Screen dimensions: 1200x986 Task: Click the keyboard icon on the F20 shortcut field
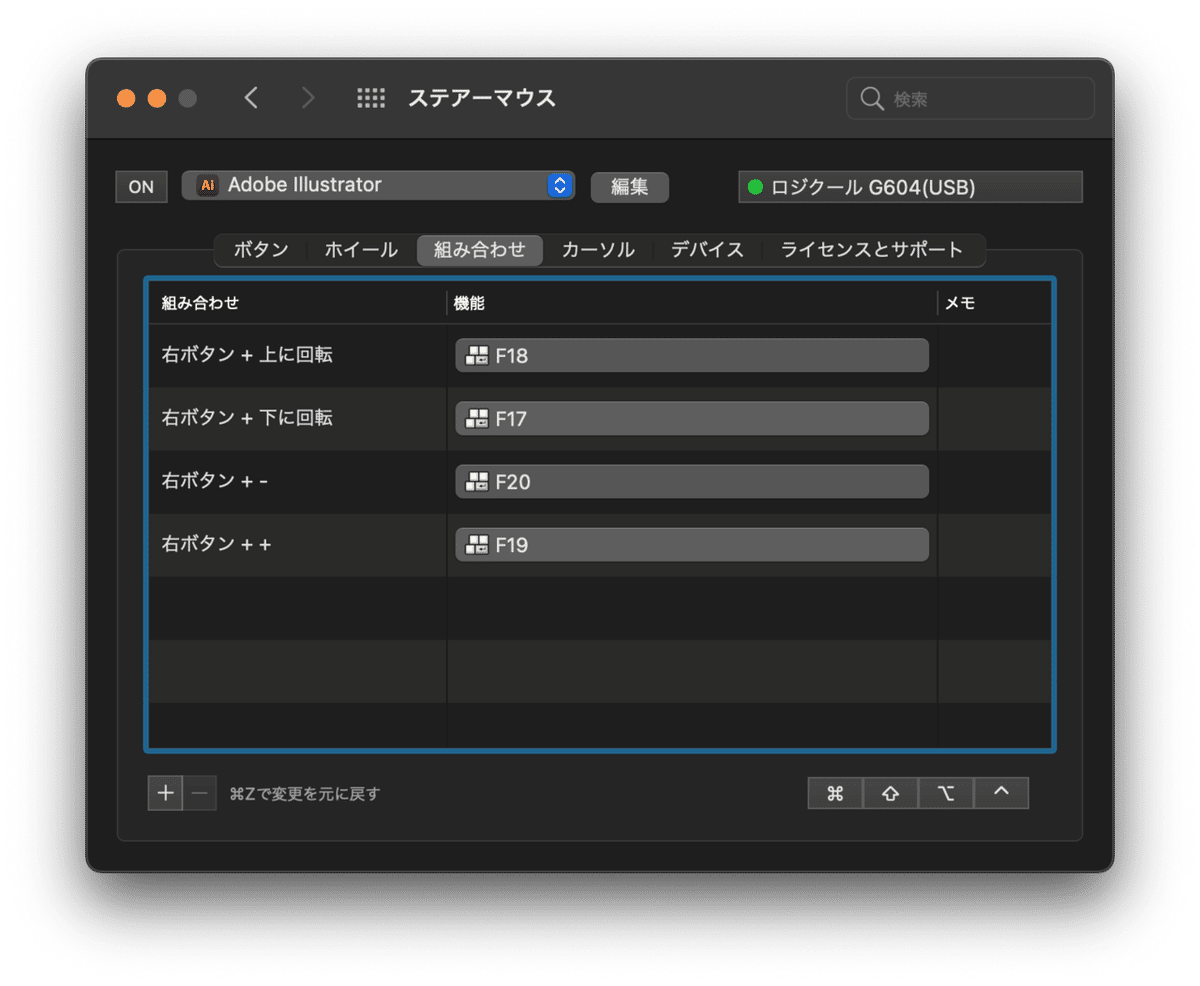coord(475,481)
